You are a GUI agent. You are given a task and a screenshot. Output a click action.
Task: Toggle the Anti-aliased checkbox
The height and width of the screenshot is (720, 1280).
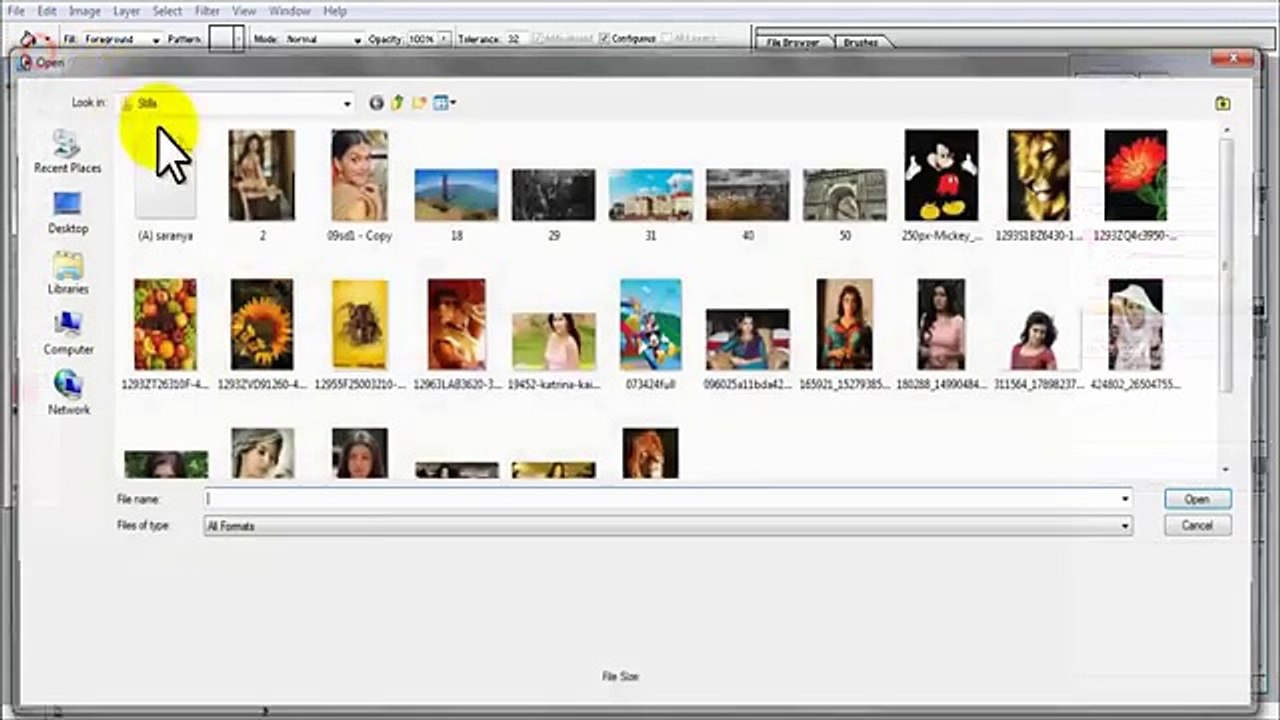point(537,39)
